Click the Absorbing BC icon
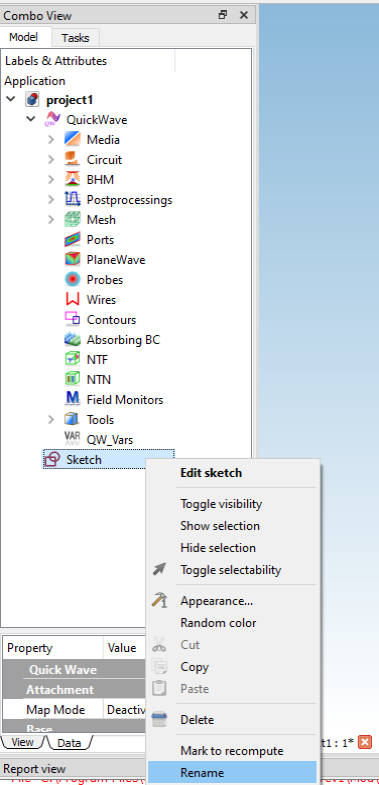This screenshot has width=379, height=785. (73, 340)
